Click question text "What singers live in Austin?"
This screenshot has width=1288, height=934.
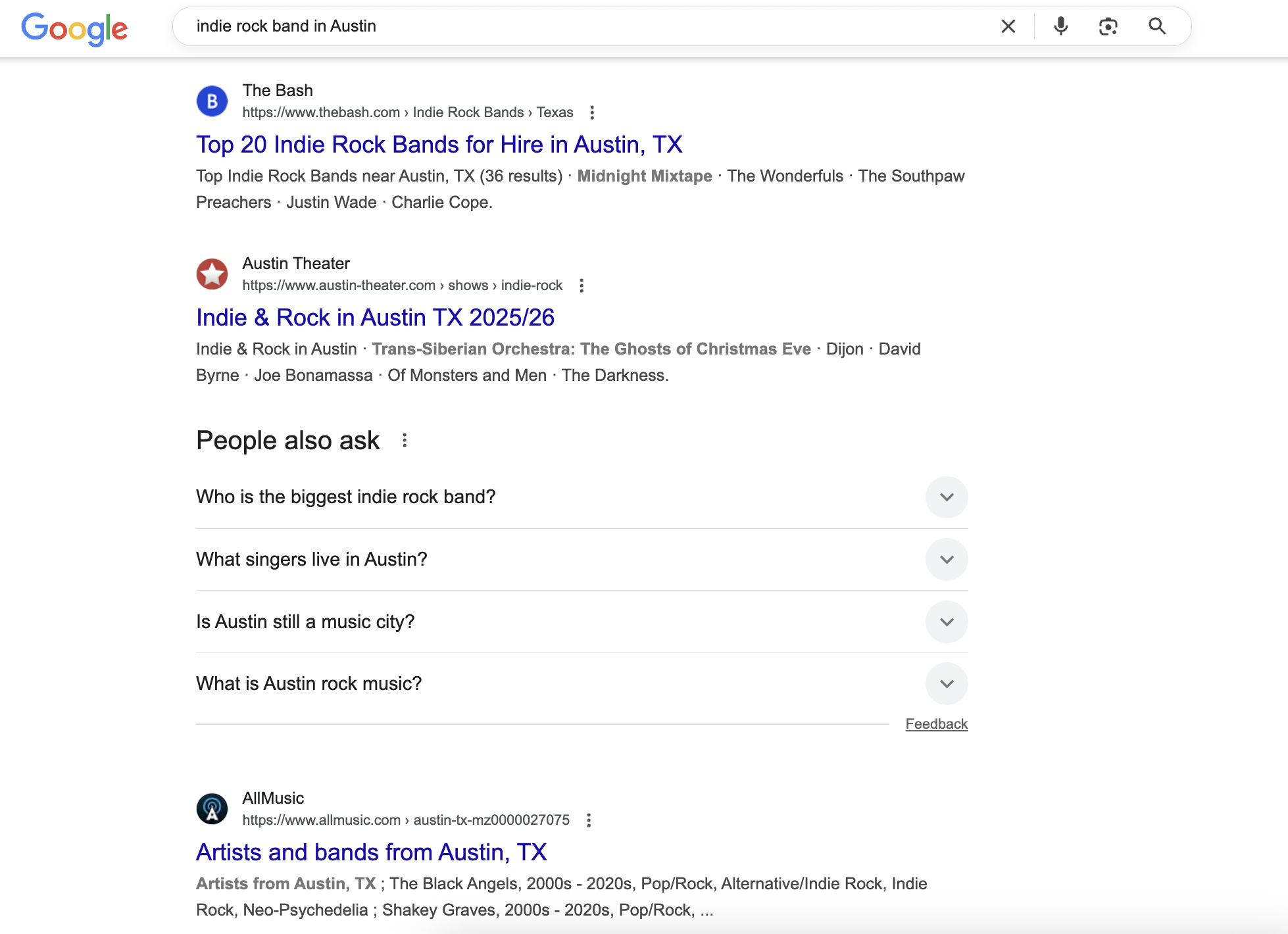(x=312, y=560)
